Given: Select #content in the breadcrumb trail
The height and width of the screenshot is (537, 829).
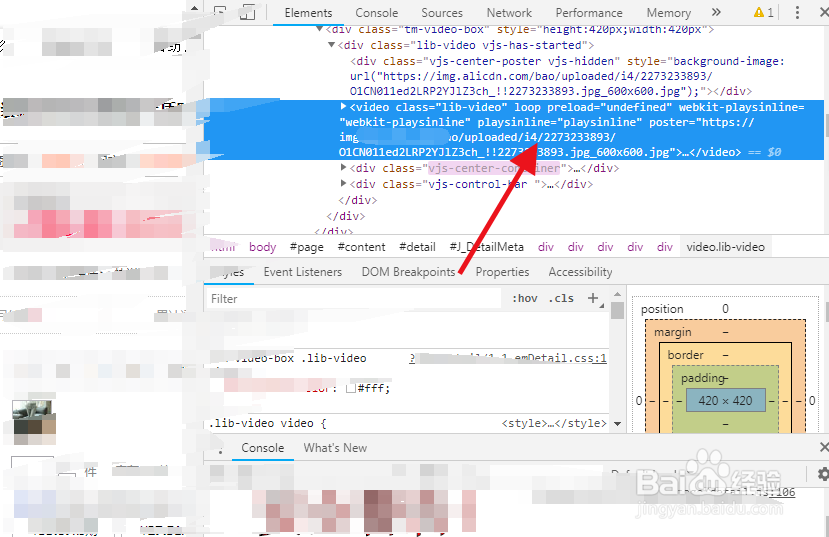Looking at the screenshot, I should coord(362,247).
